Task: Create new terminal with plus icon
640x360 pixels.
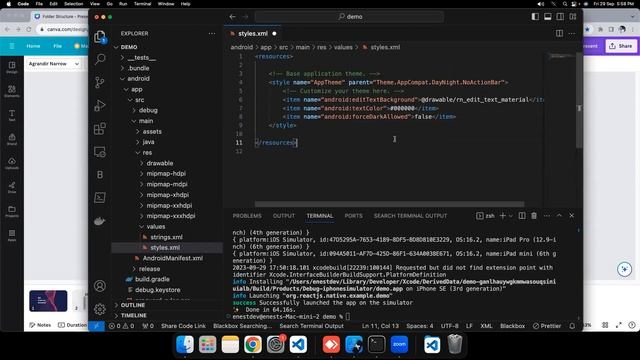Action: pyautogui.click(x=503, y=216)
